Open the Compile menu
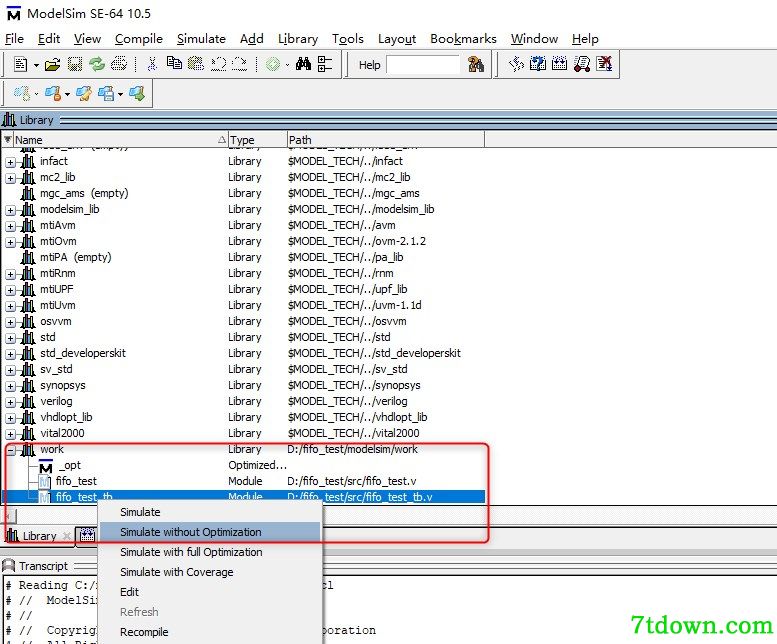Viewport: 777px width, 644px height. [139, 39]
